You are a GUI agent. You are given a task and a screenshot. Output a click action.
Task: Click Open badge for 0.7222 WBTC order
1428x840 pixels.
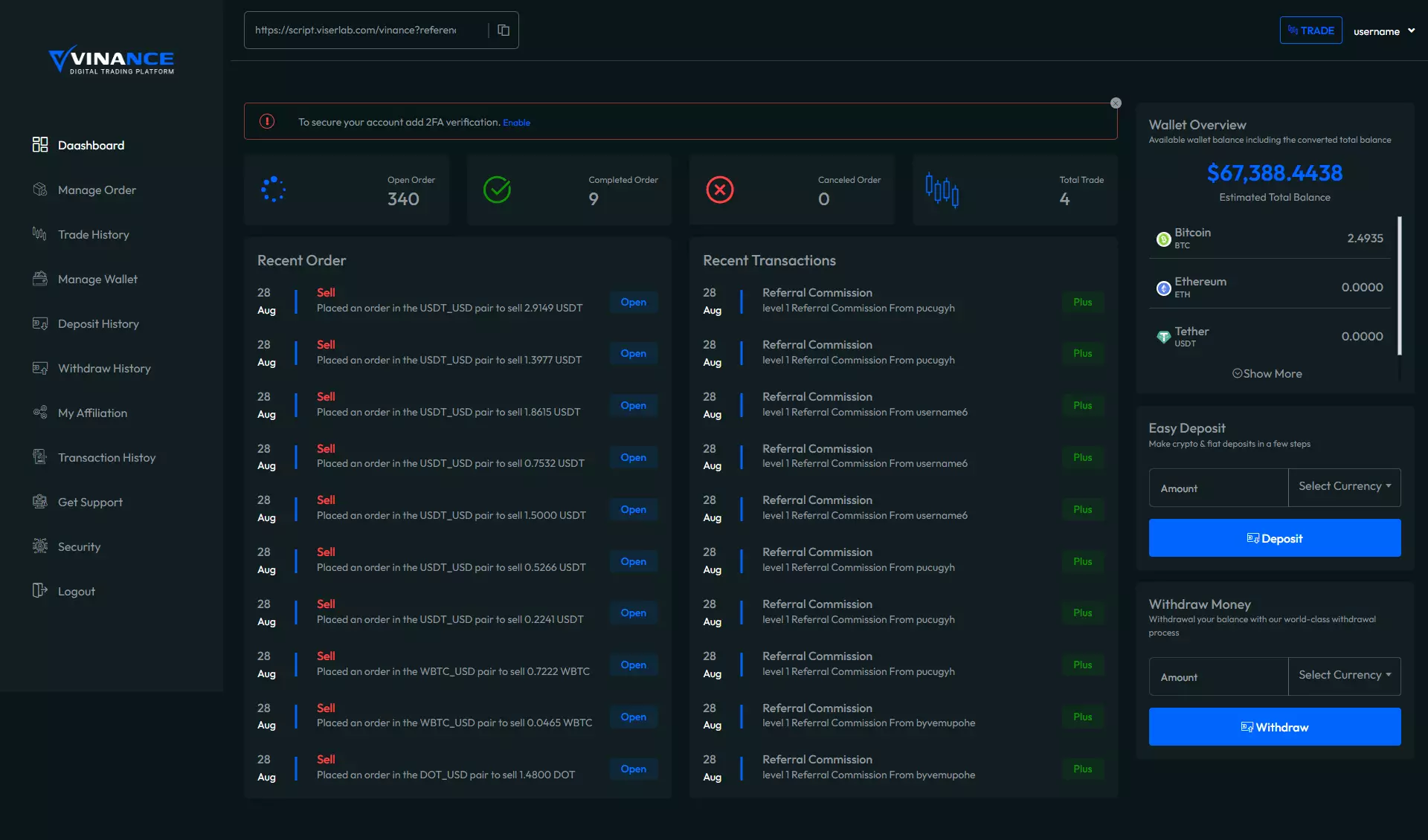point(634,665)
